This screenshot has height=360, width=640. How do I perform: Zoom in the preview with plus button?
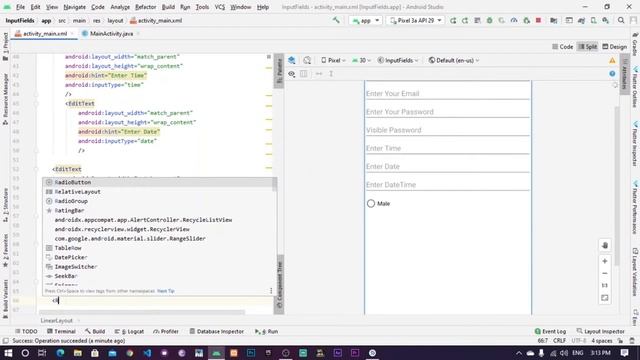point(605,261)
